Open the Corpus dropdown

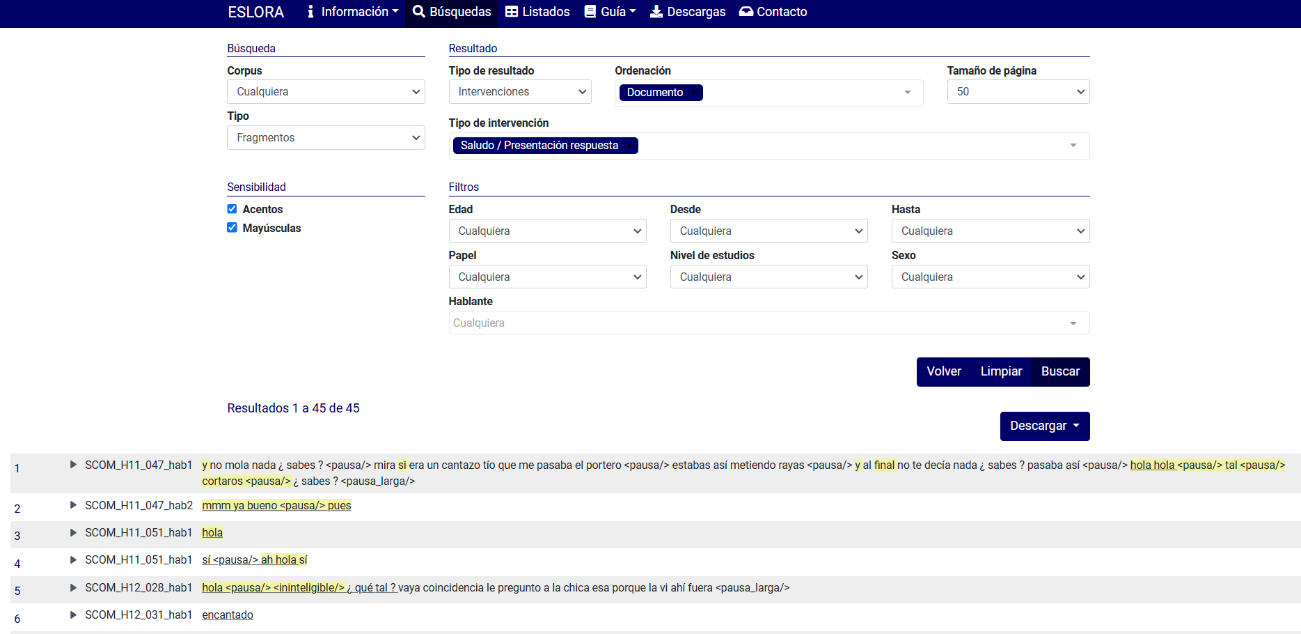(x=326, y=92)
